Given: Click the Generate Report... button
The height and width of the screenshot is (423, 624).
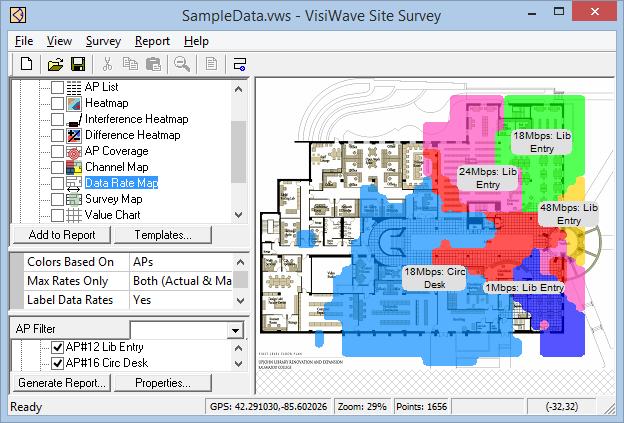Looking at the screenshot, I should coord(62,383).
